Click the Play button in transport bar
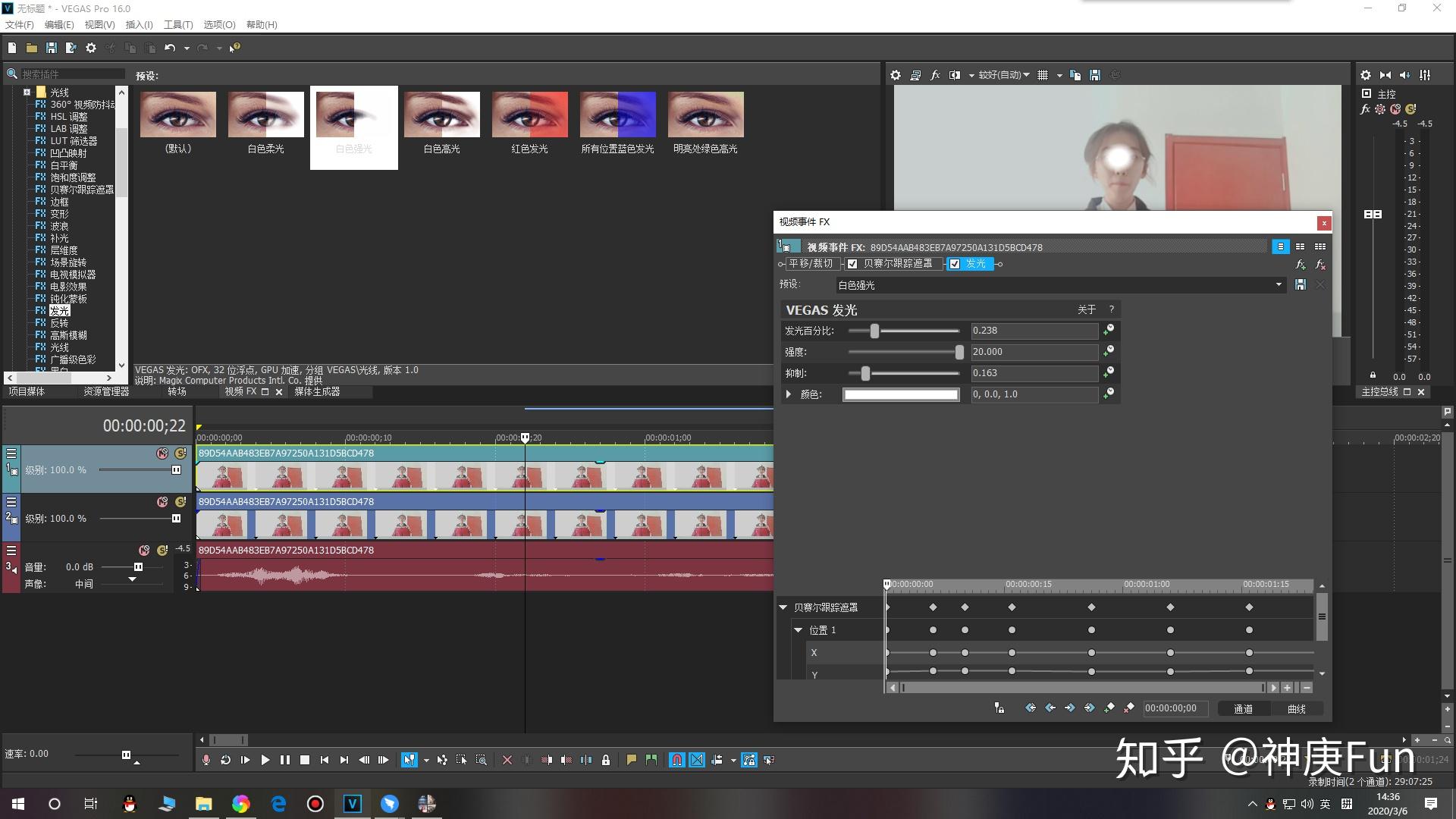1456x819 pixels. [x=265, y=760]
